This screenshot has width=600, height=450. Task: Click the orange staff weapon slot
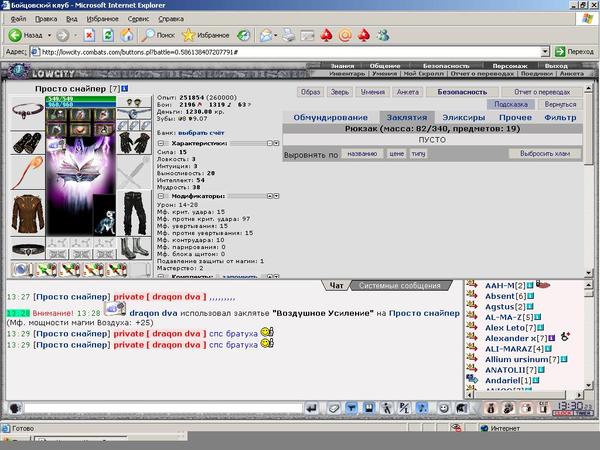[27, 173]
